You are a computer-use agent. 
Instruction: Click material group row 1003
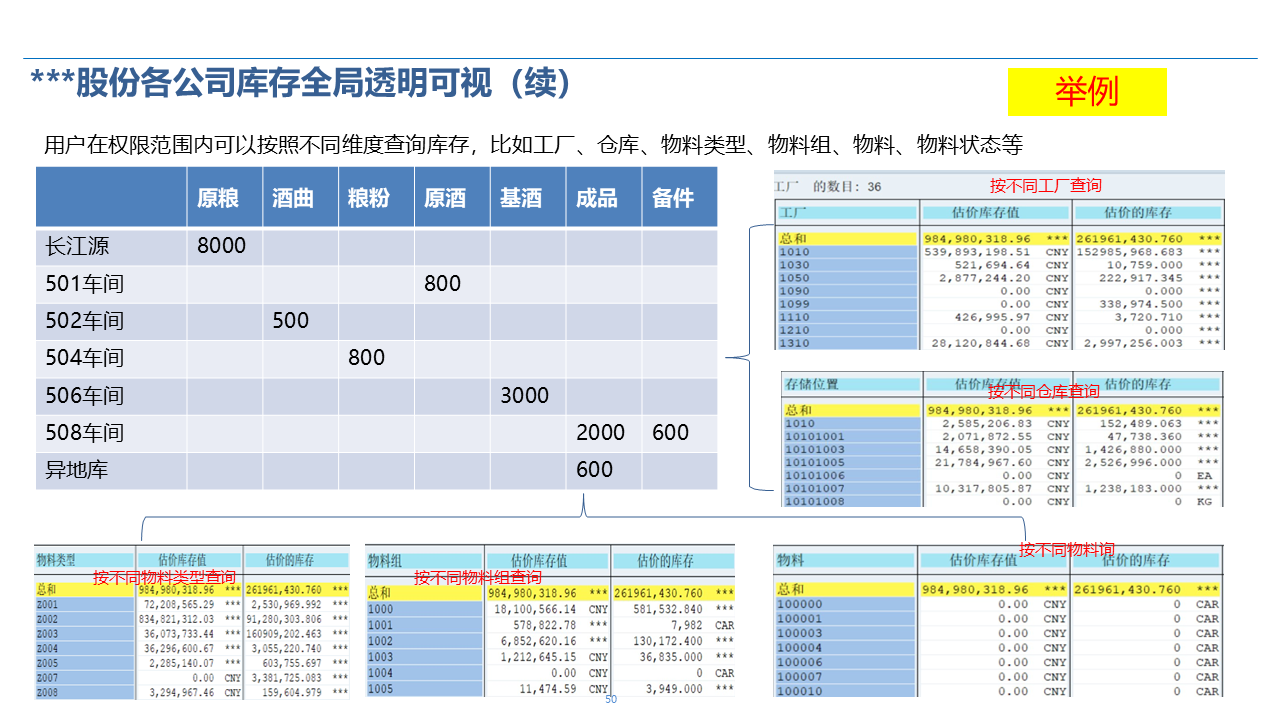click(424, 657)
